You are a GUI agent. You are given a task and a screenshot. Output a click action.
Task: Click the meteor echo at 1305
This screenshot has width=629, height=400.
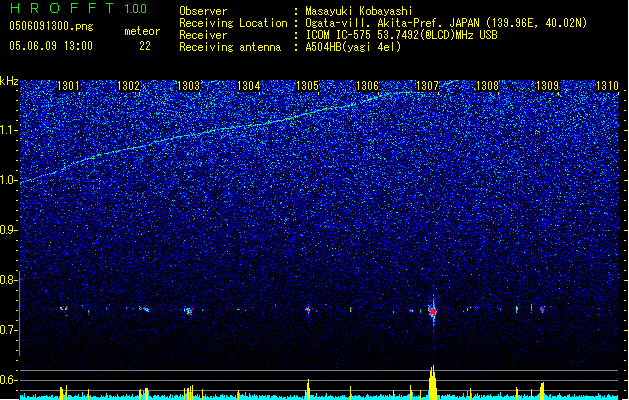point(308,309)
